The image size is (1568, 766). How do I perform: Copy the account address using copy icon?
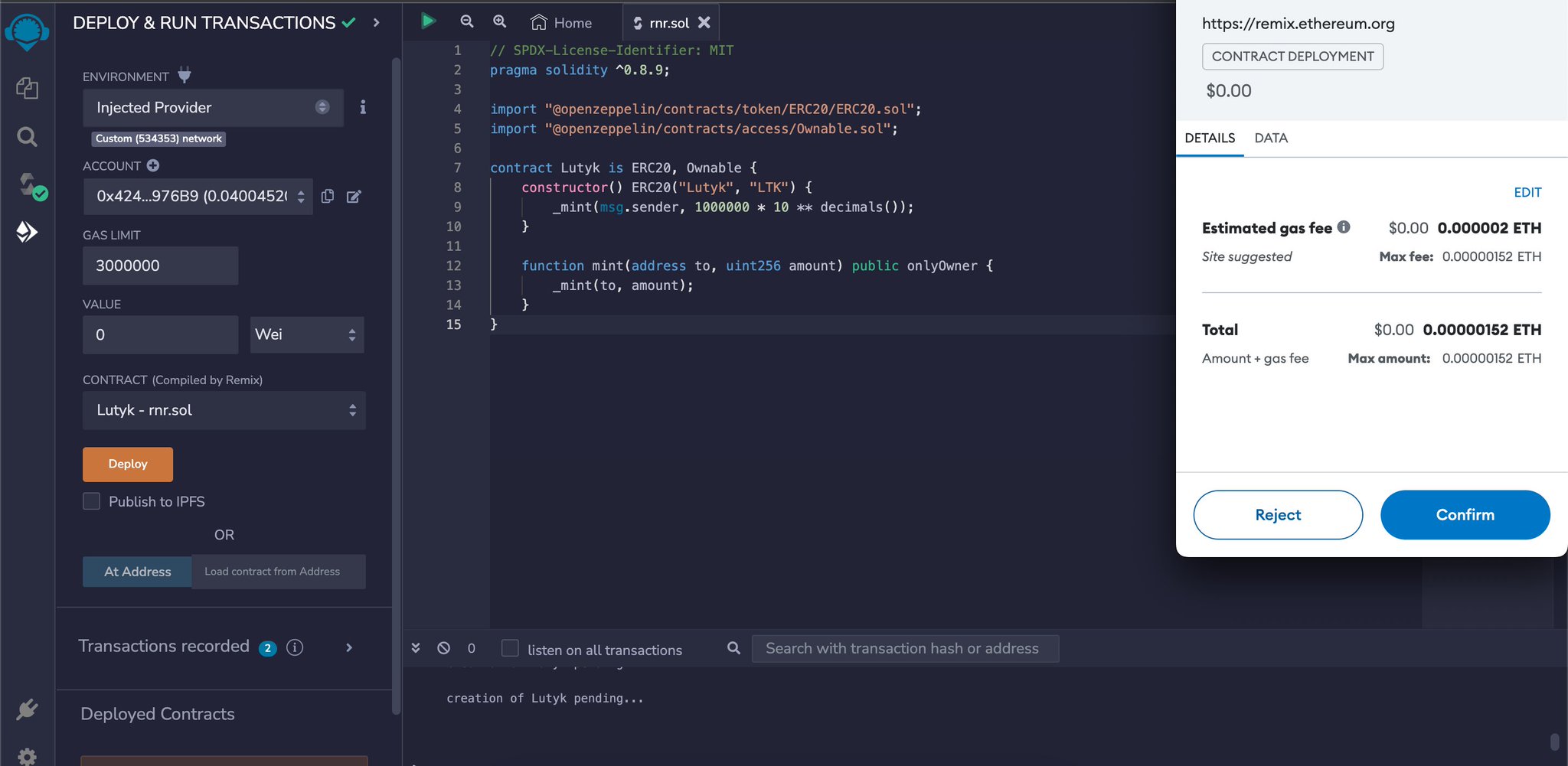tap(328, 197)
